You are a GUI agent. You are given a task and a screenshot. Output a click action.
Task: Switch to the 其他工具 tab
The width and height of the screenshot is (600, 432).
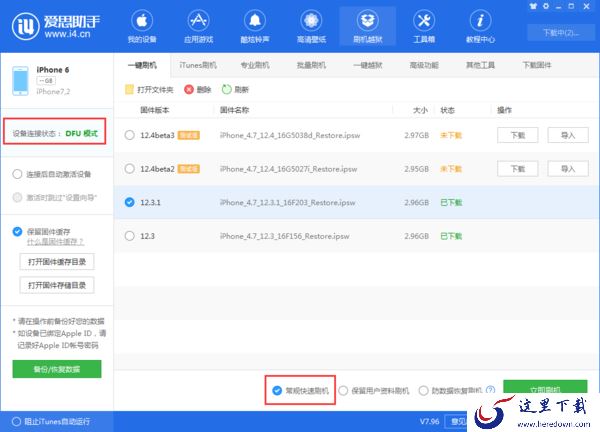pos(480,65)
